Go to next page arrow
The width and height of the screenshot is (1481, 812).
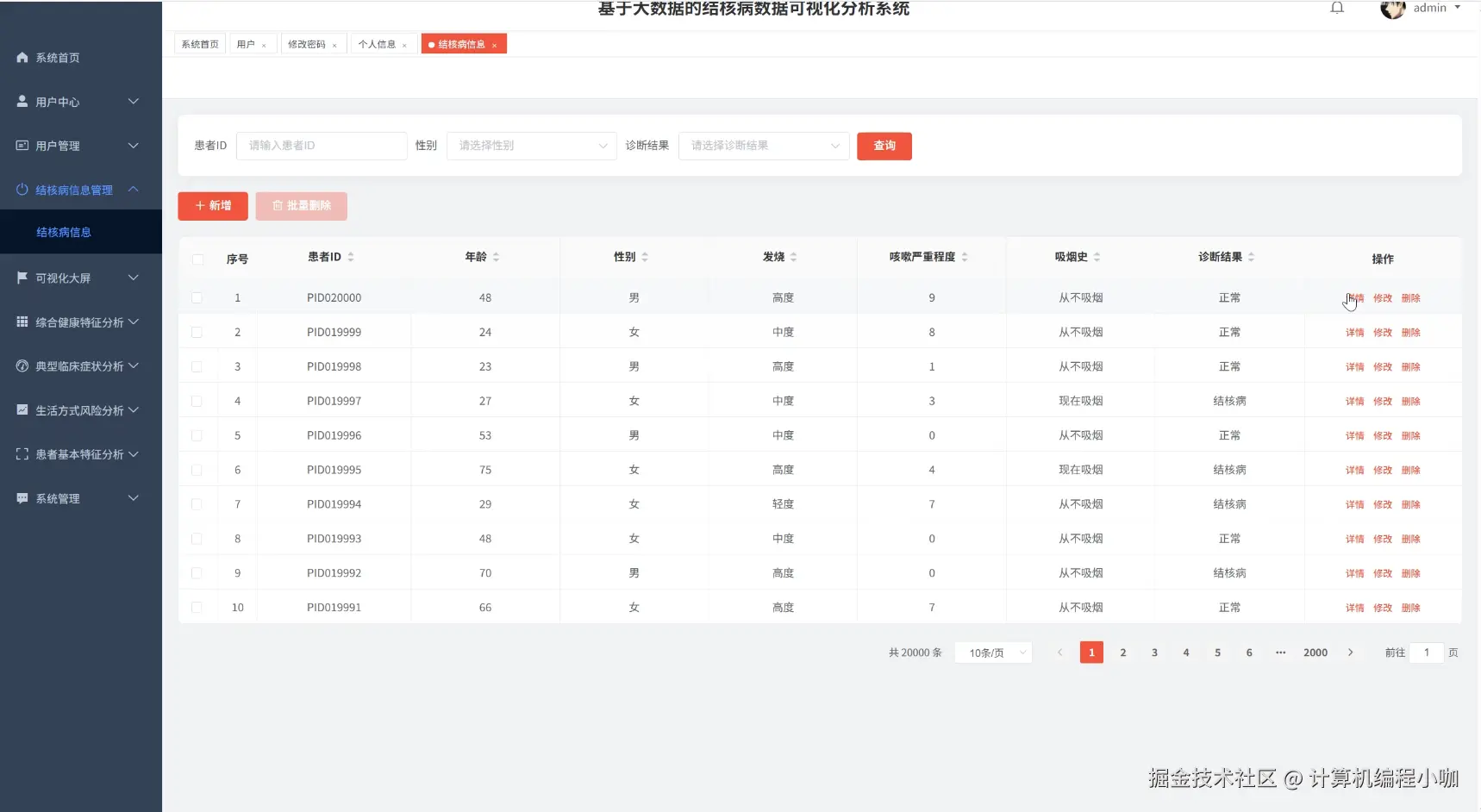[x=1350, y=653]
